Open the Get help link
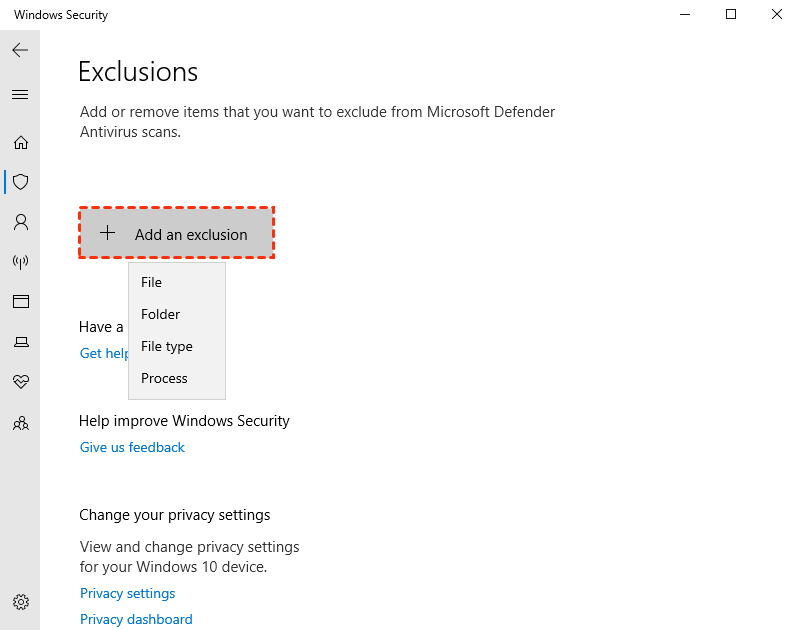Viewport: 800px width, 630px height. click(104, 353)
